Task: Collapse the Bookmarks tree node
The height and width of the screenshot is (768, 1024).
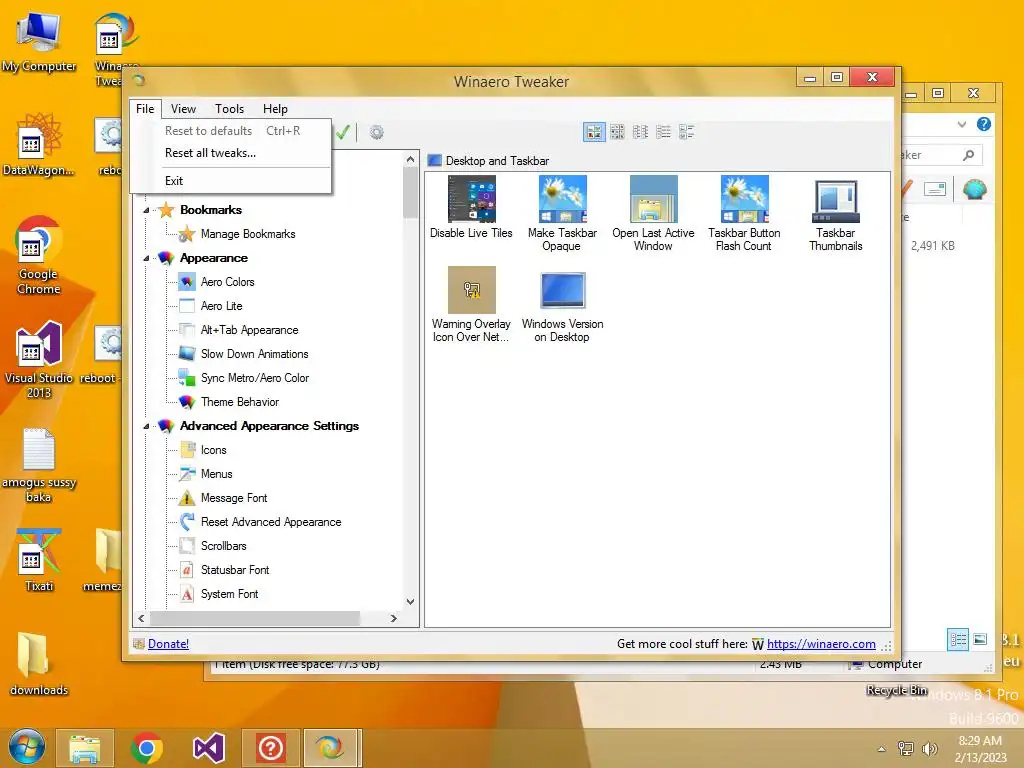Action: point(146,210)
